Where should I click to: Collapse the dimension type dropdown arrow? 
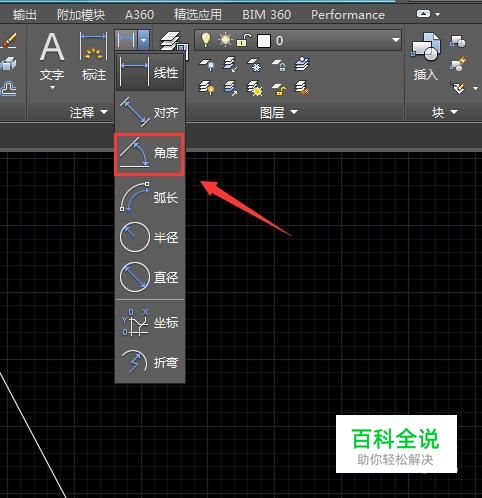click(x=143, y=40)
